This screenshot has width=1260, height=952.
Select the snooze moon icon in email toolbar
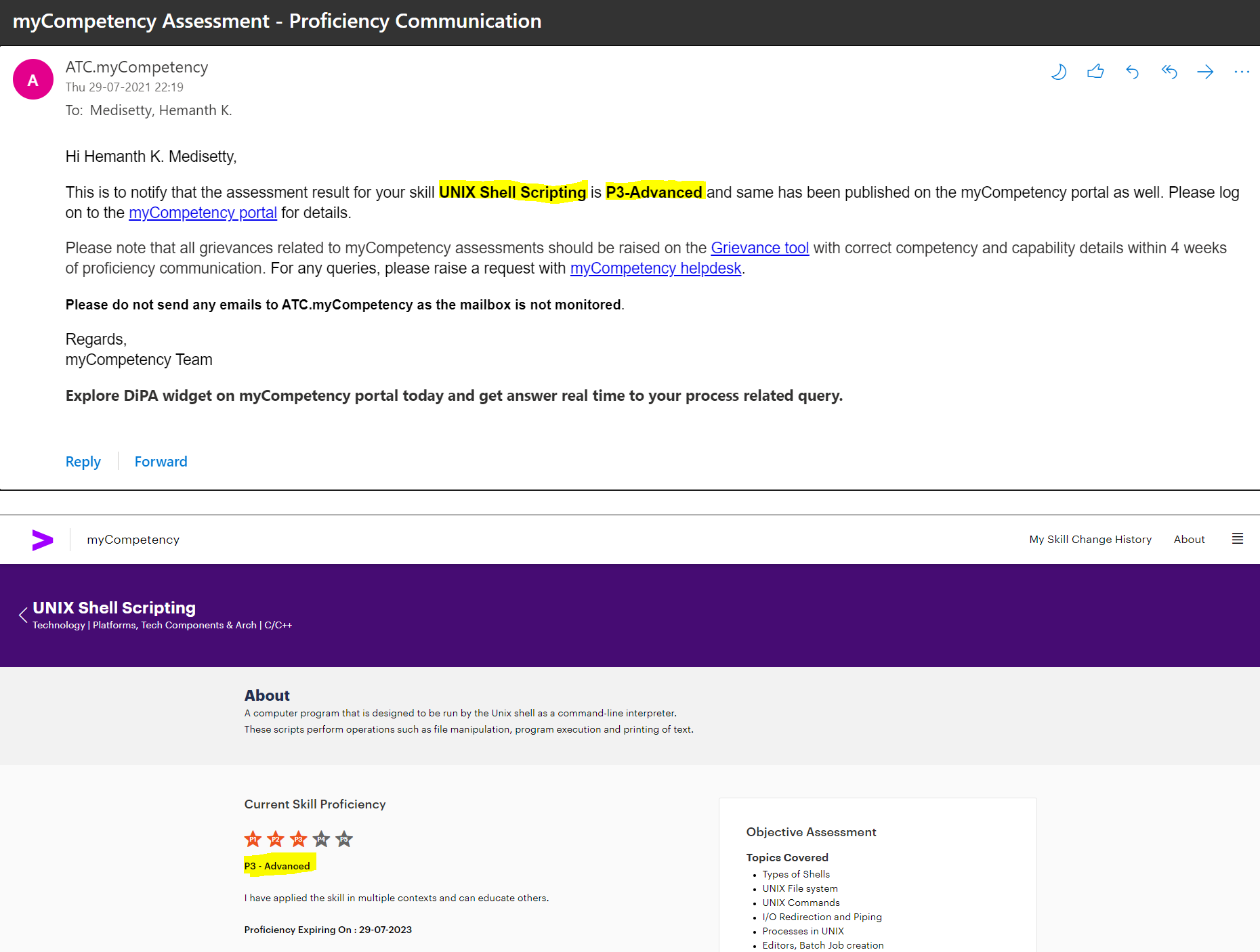click(x=1059, y=72)
